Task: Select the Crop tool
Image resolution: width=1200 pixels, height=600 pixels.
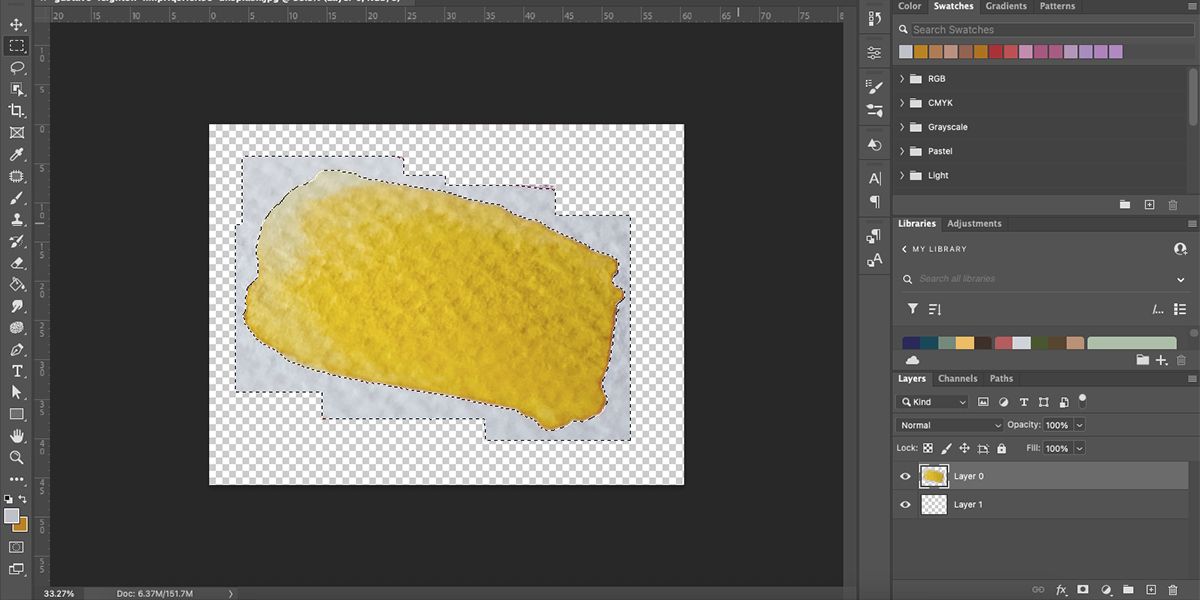Action: (x=16, y=110)
